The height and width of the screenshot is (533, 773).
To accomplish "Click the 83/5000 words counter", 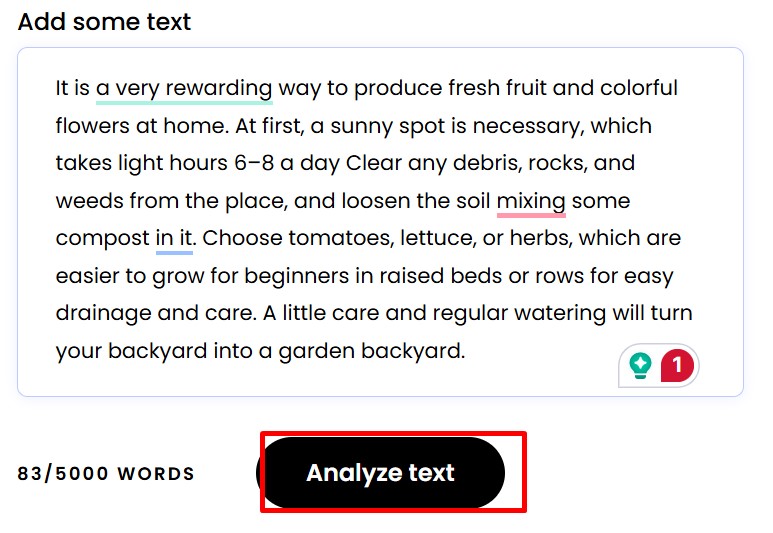I will coord(106,474).
